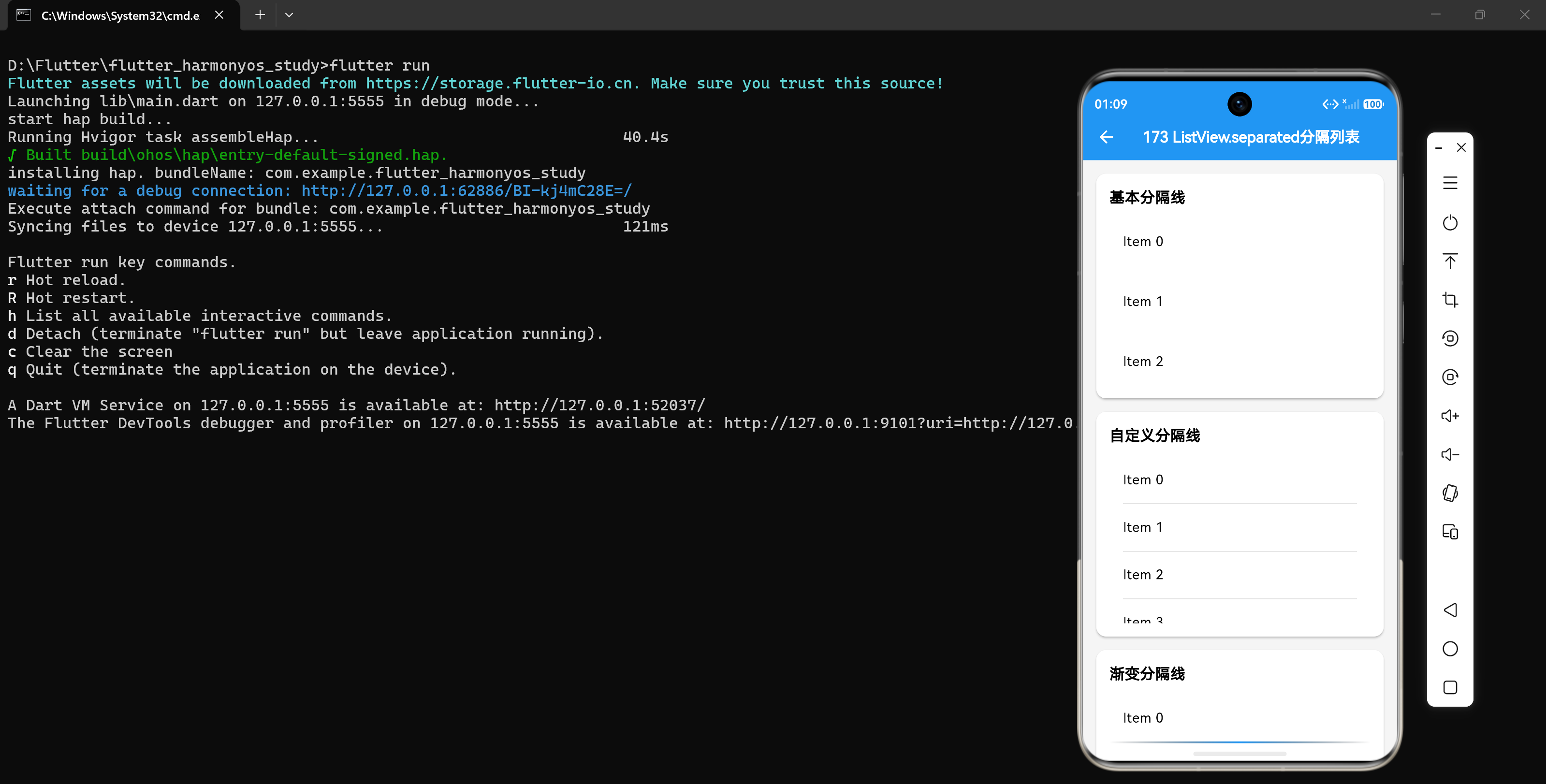This screenshot has width=1546, height=784.
Task: Rotate the emulator device screen
Action: pyautogui.click(x=1450, y=493)
